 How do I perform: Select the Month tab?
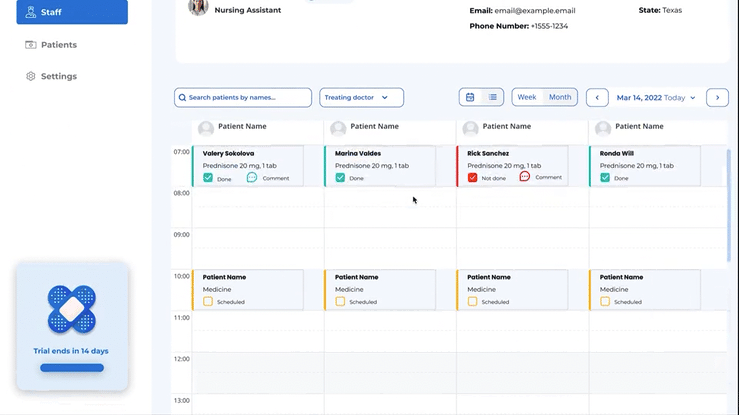pos(560,97)
